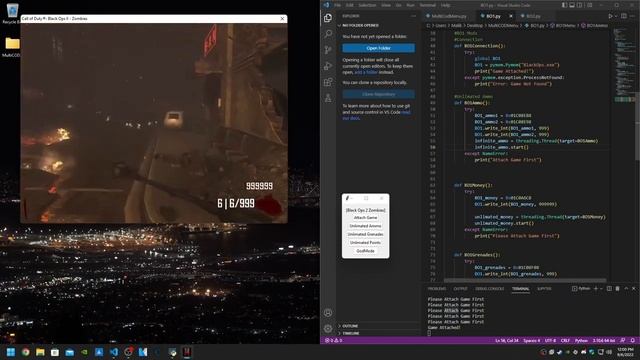This screenshot has width=640, height=360.
Task: Click Unlimited Grenades in the trainer window
Action: click(x=365, y=234)
